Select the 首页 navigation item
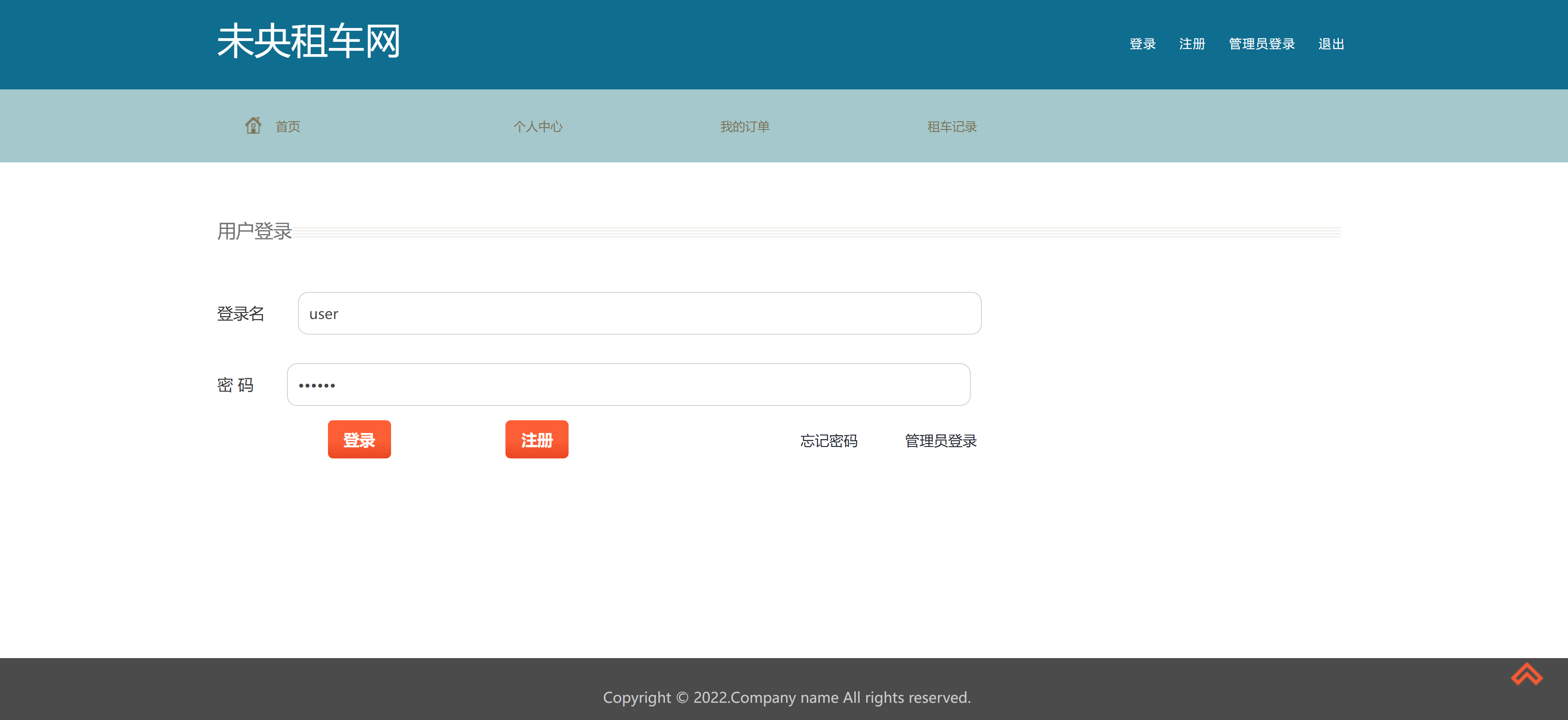The image size is (1568, 720). pos(287,126)
